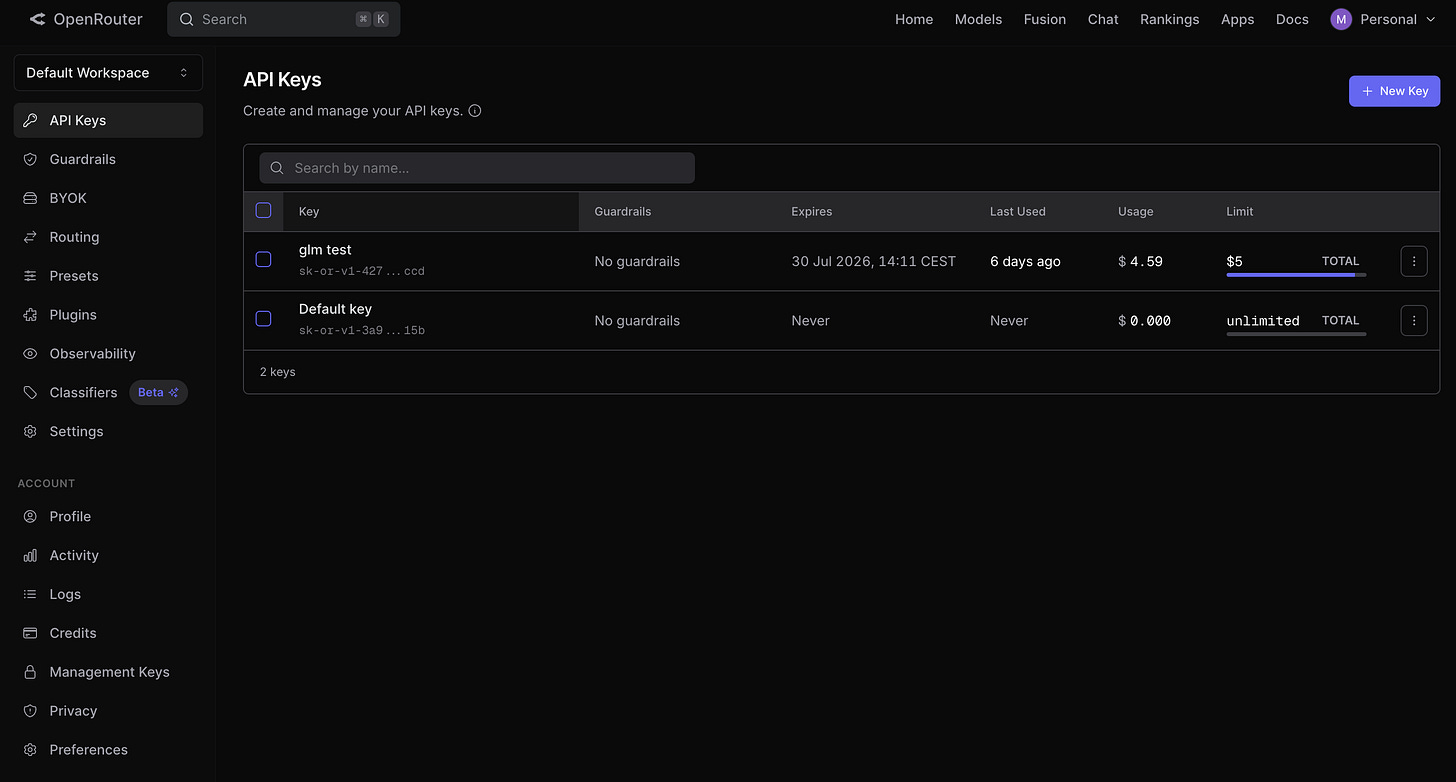The width and height of the screenshot is (1456, 782).
Task: Check the Default key checkbox
Action: [x=264, y=319]
